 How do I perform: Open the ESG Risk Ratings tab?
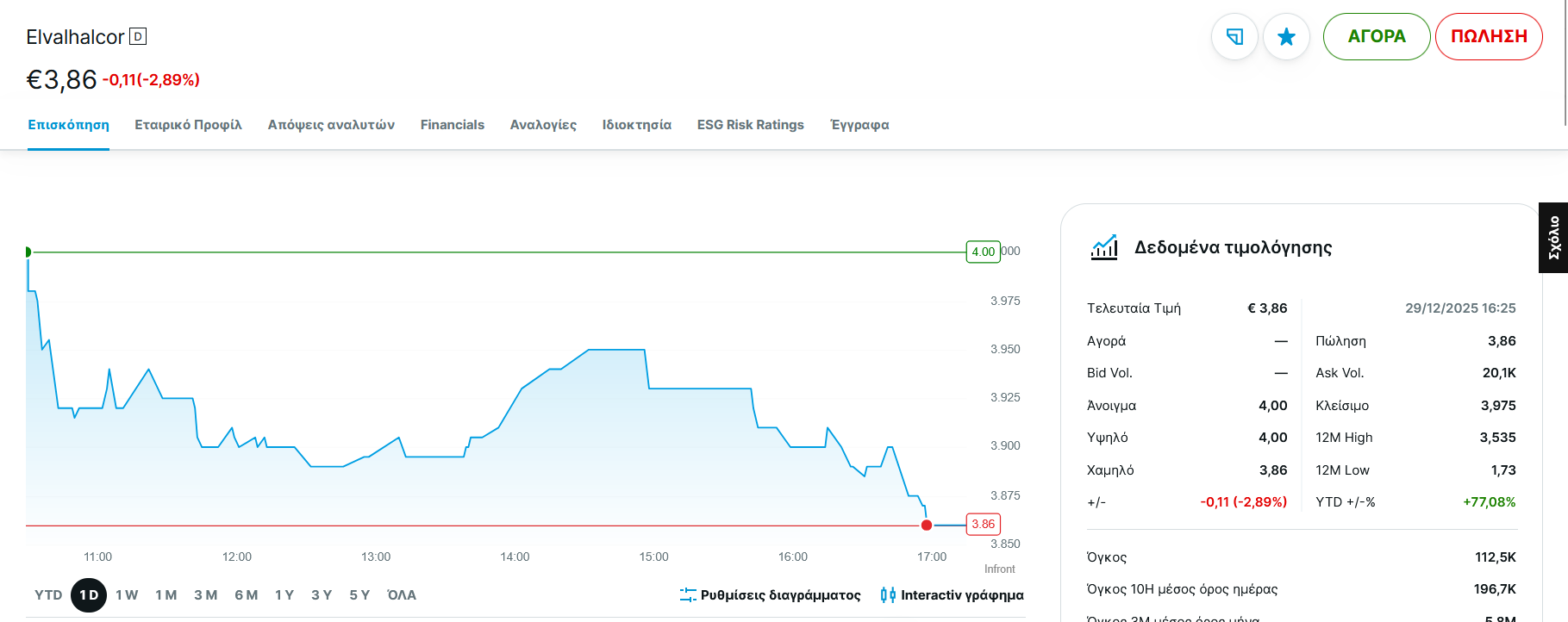(750, 125)
